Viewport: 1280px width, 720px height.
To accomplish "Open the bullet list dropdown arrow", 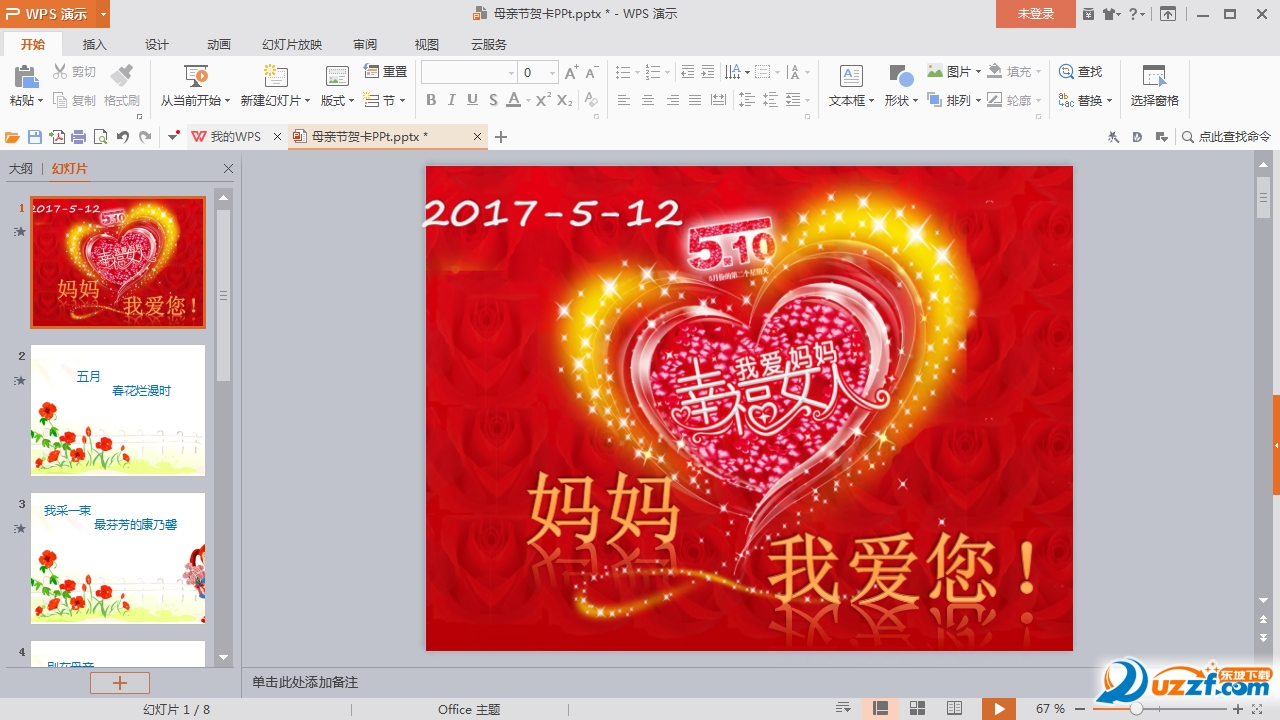I will pos(637,73).
